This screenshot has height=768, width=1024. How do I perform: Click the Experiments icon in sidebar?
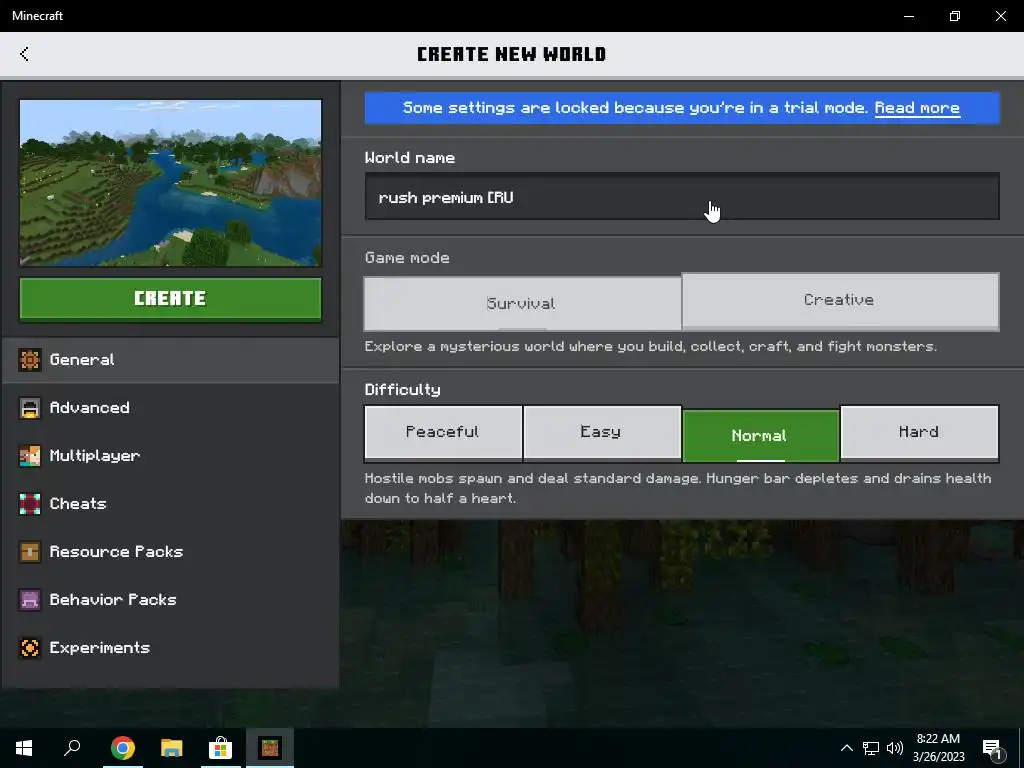[x=29, y=648]
